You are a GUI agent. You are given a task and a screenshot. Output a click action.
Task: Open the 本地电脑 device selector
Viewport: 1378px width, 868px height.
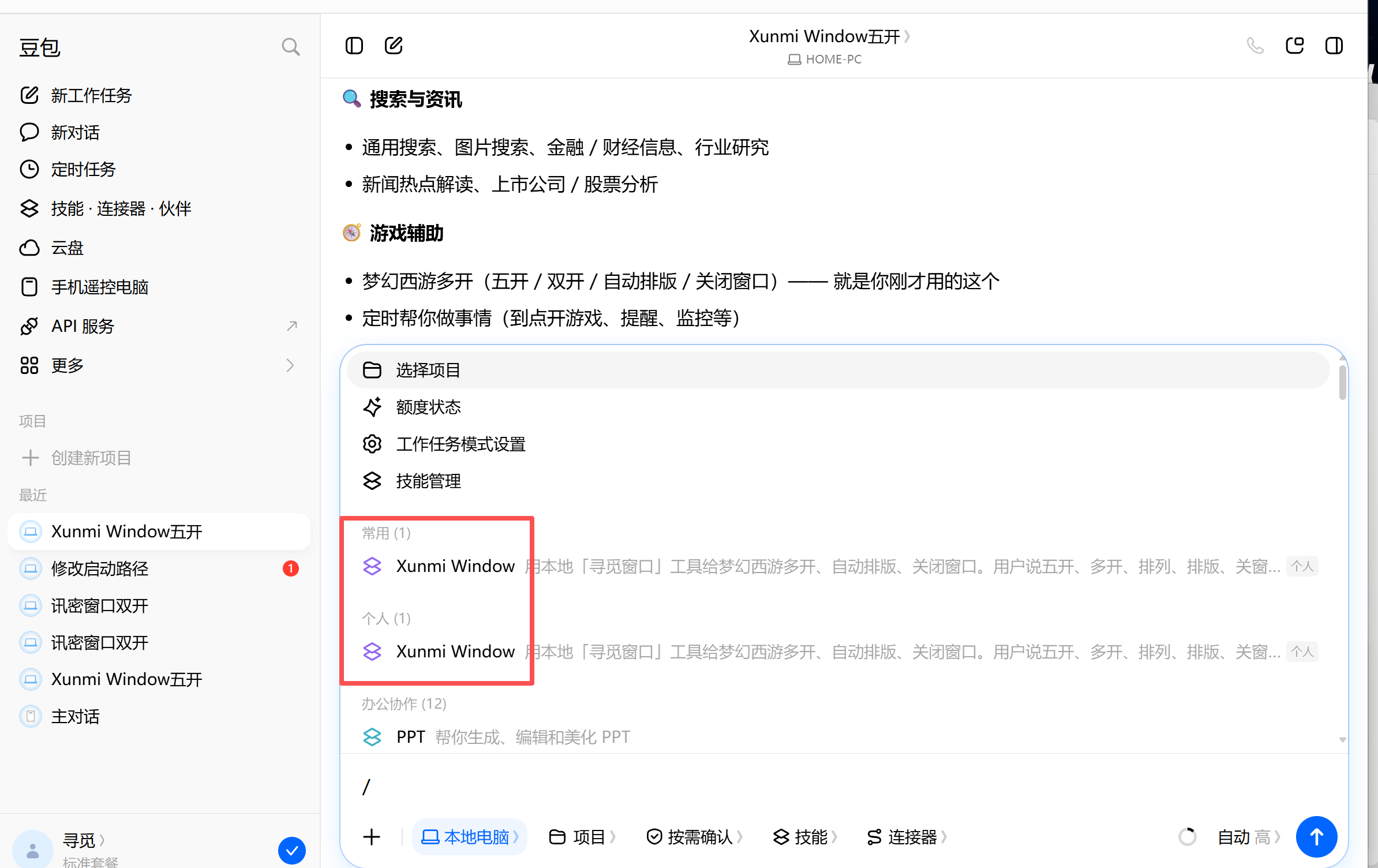[x=470, y=837]
